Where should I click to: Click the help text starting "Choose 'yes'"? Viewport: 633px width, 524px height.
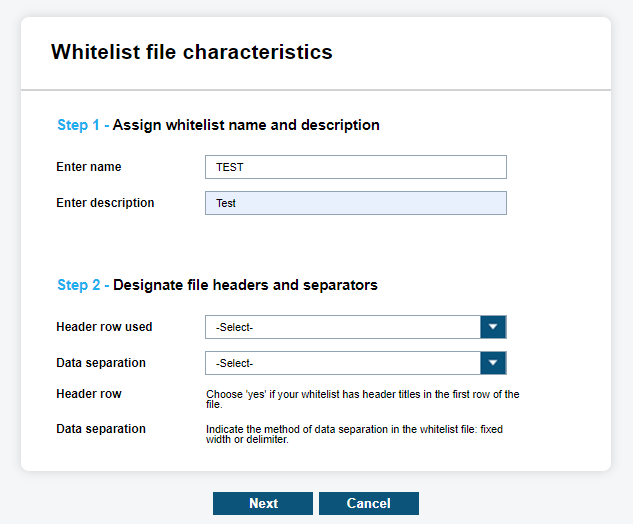[362, 399]
